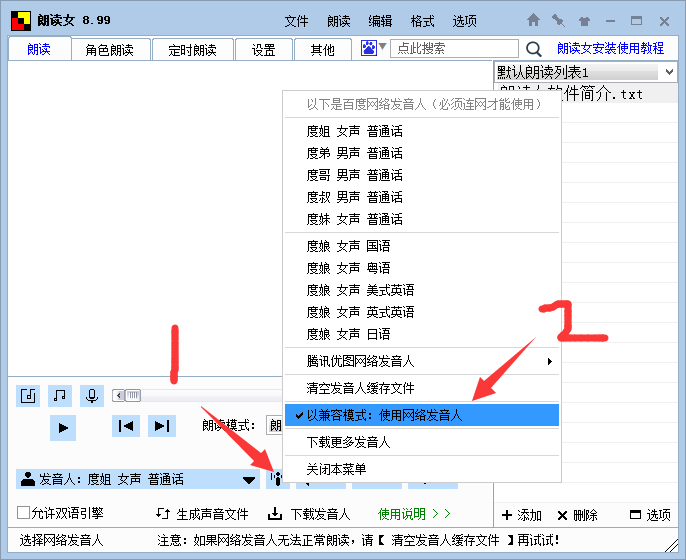
Task: Open the skin shirt icon
Action: pos(584,21)
